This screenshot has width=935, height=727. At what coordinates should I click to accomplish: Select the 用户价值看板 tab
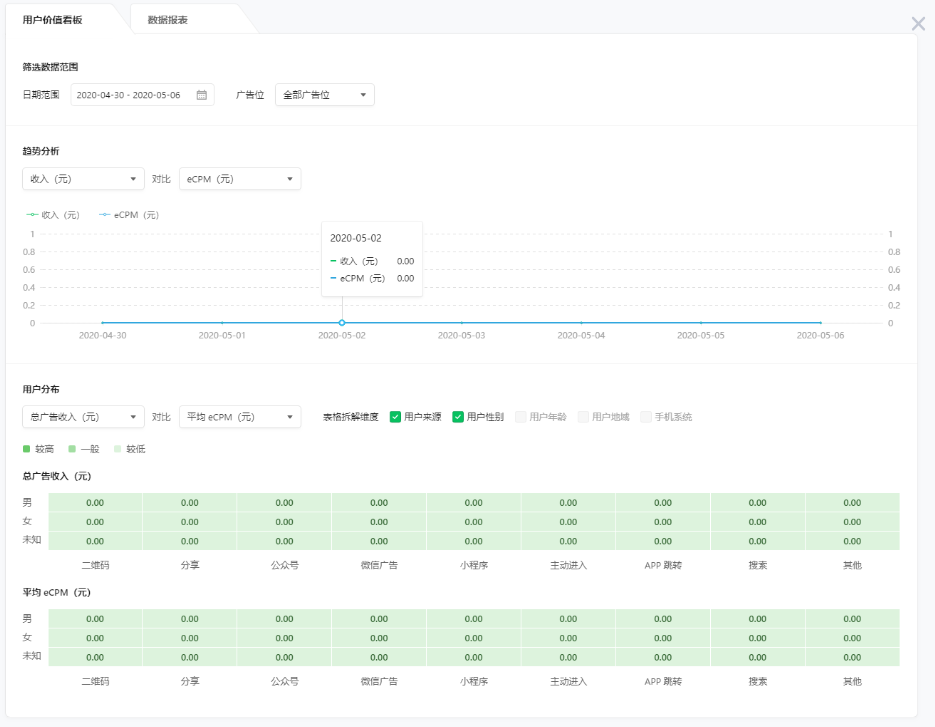52,20
